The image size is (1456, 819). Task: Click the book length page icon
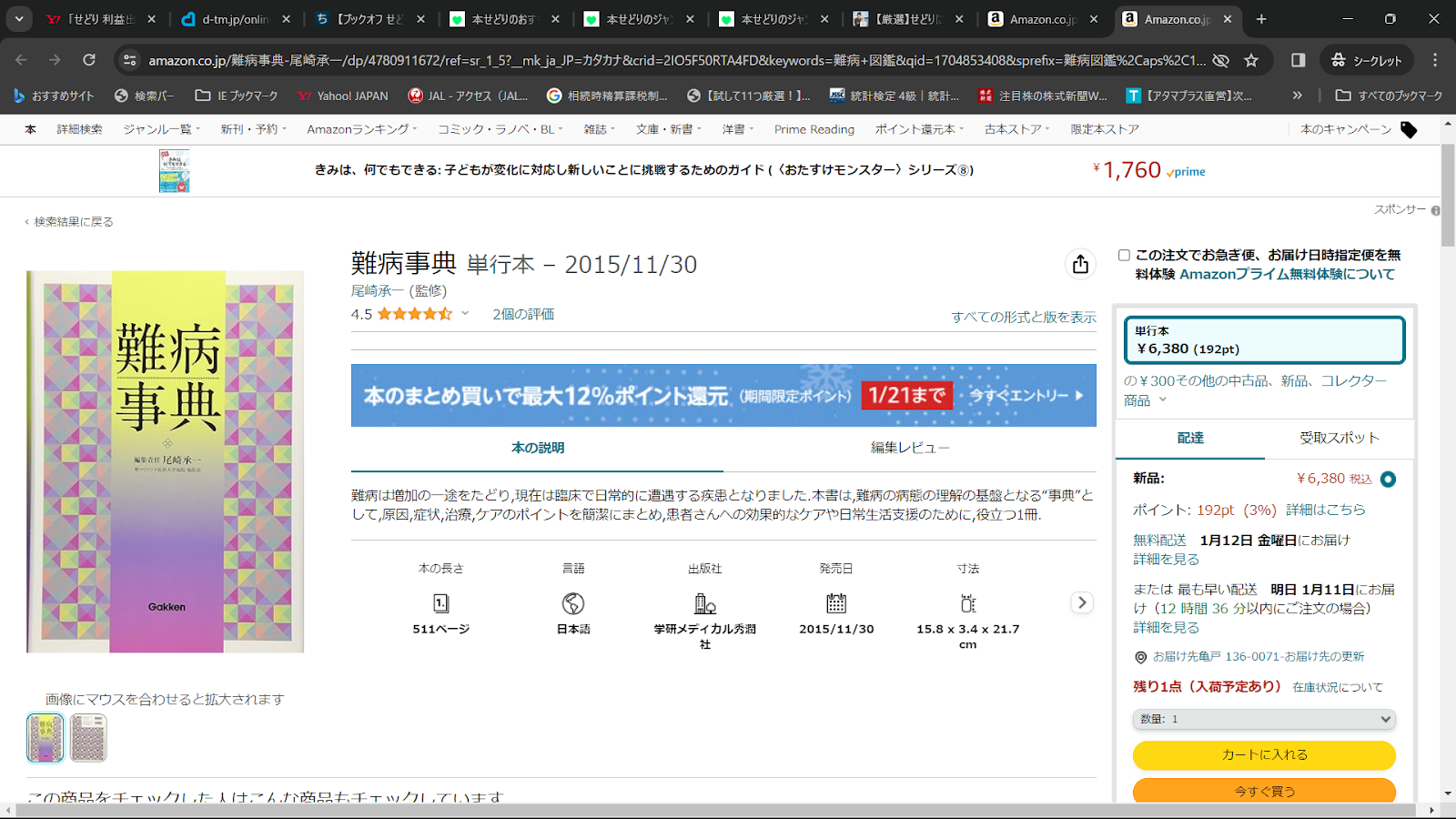(441, 603)
